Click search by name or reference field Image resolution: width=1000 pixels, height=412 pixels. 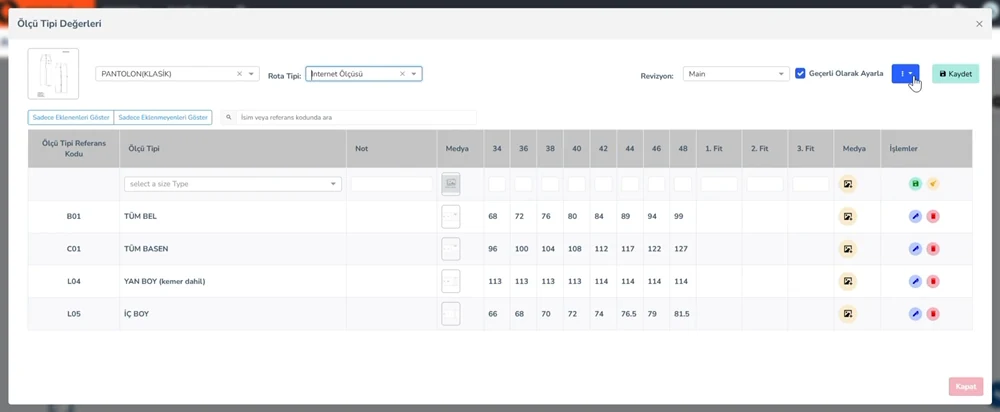[x=356, y=118]
